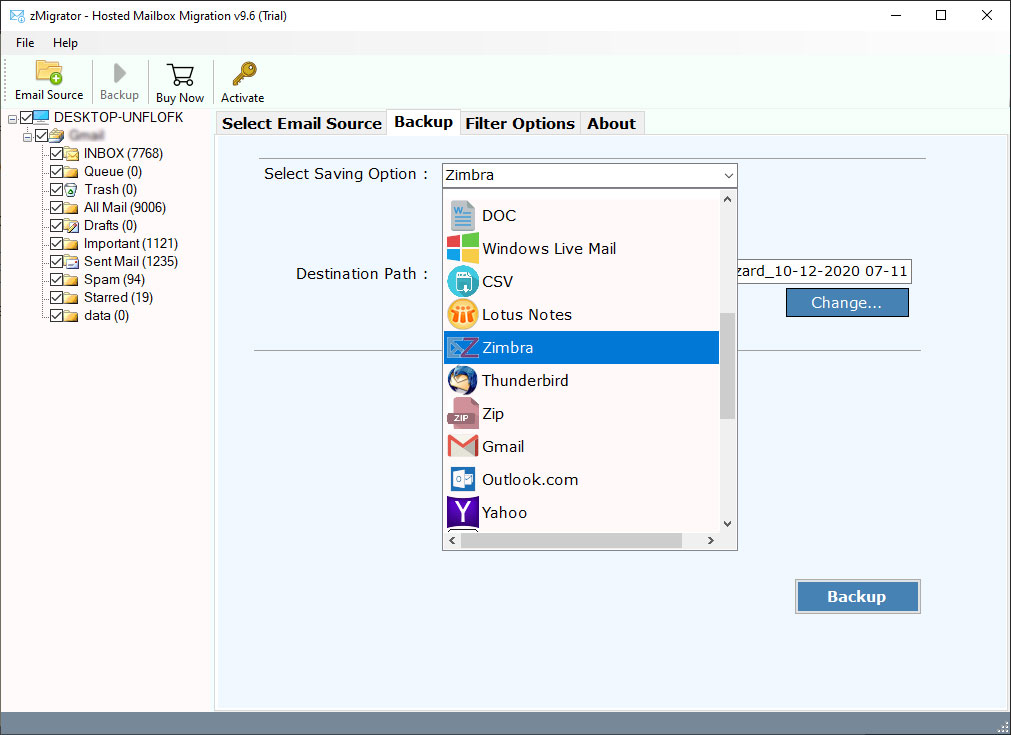Select the CSV icon in the list
This screenshot has height=735, width=1011.
click(462, 281)
